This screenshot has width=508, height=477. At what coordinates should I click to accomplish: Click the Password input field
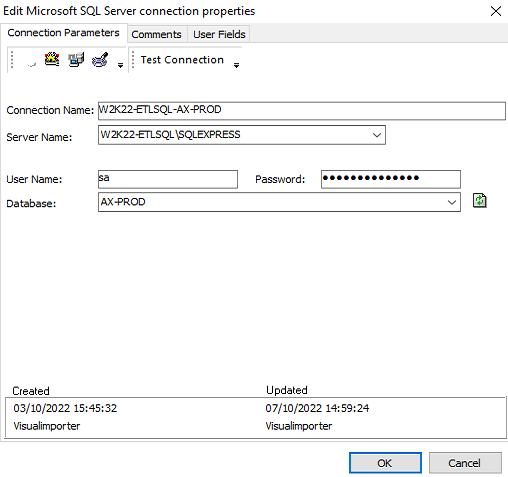coord(391,179)
